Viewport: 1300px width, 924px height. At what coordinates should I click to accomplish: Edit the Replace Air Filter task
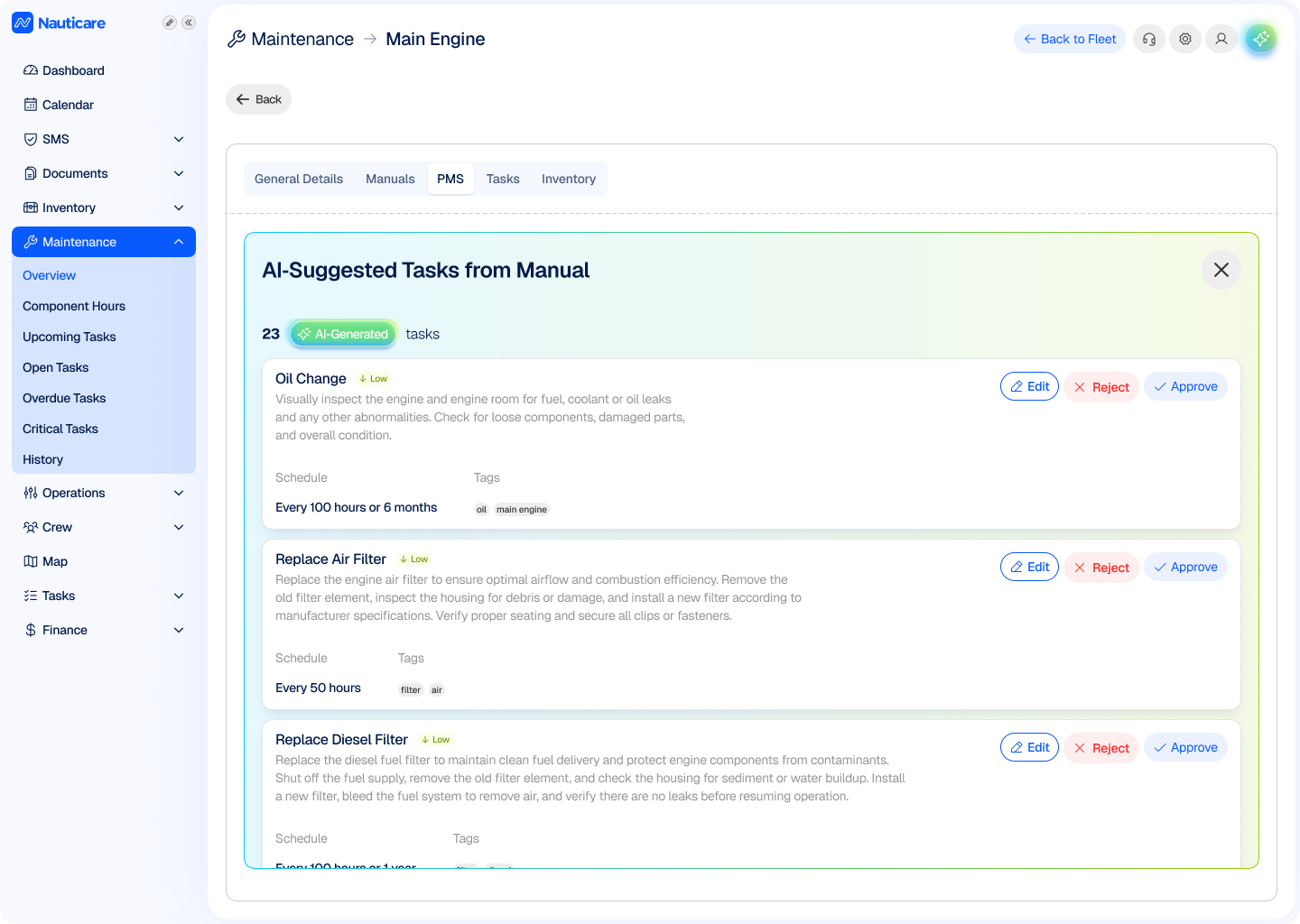click(1029, 567)
